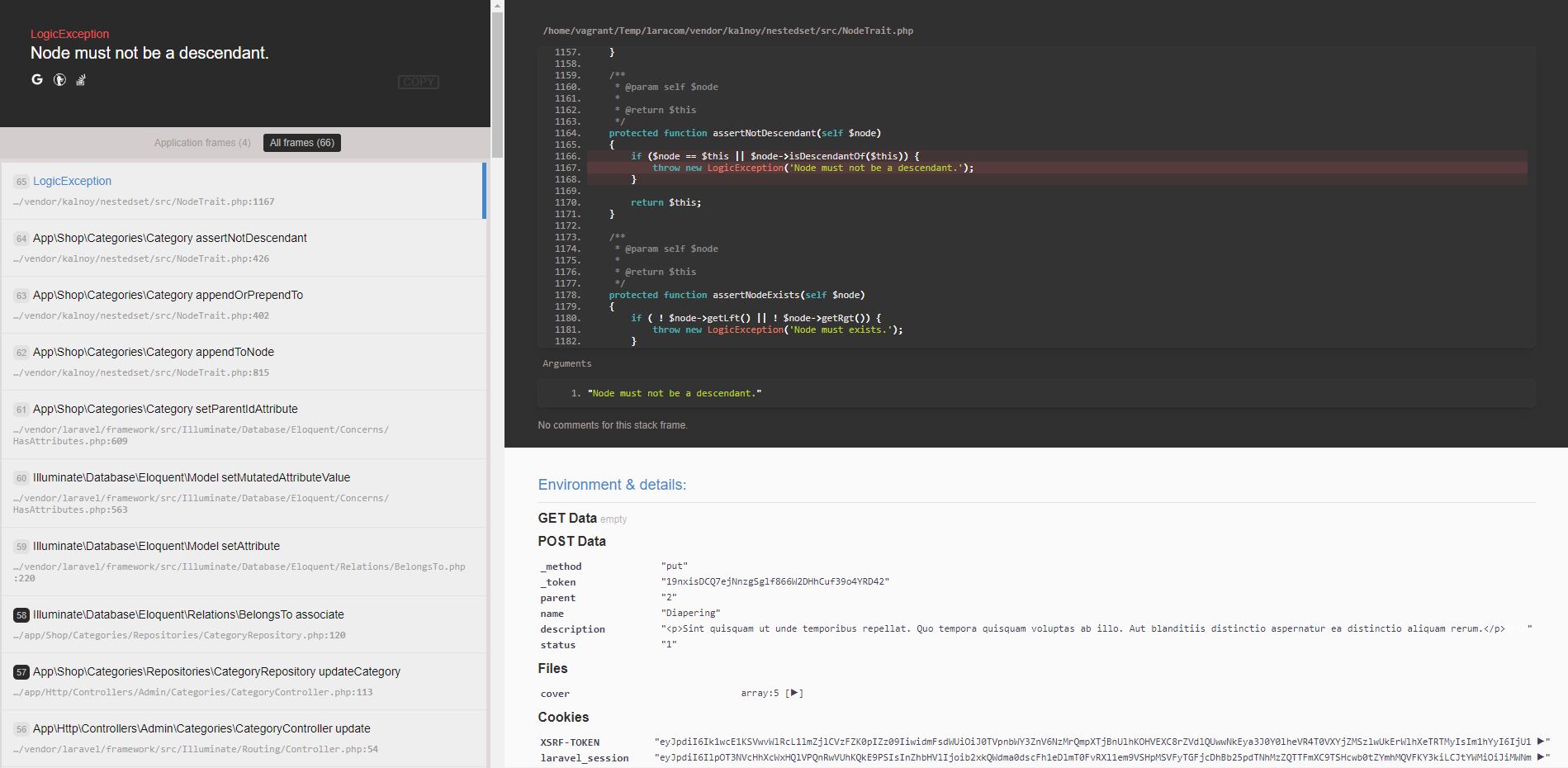Search the error on DuckDuckGo

[x=59, y=80]
